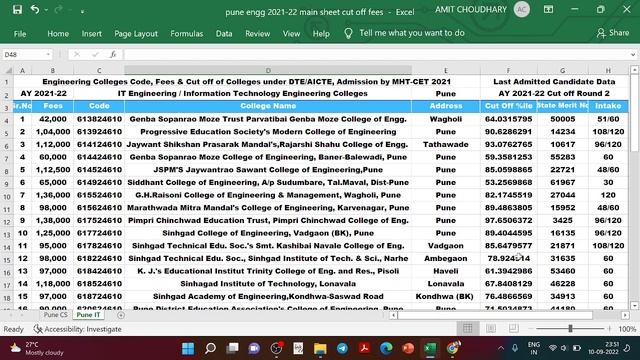Switch to Page Layout view icon
This screenshot has width=640, height=360.
coord(491,328)
